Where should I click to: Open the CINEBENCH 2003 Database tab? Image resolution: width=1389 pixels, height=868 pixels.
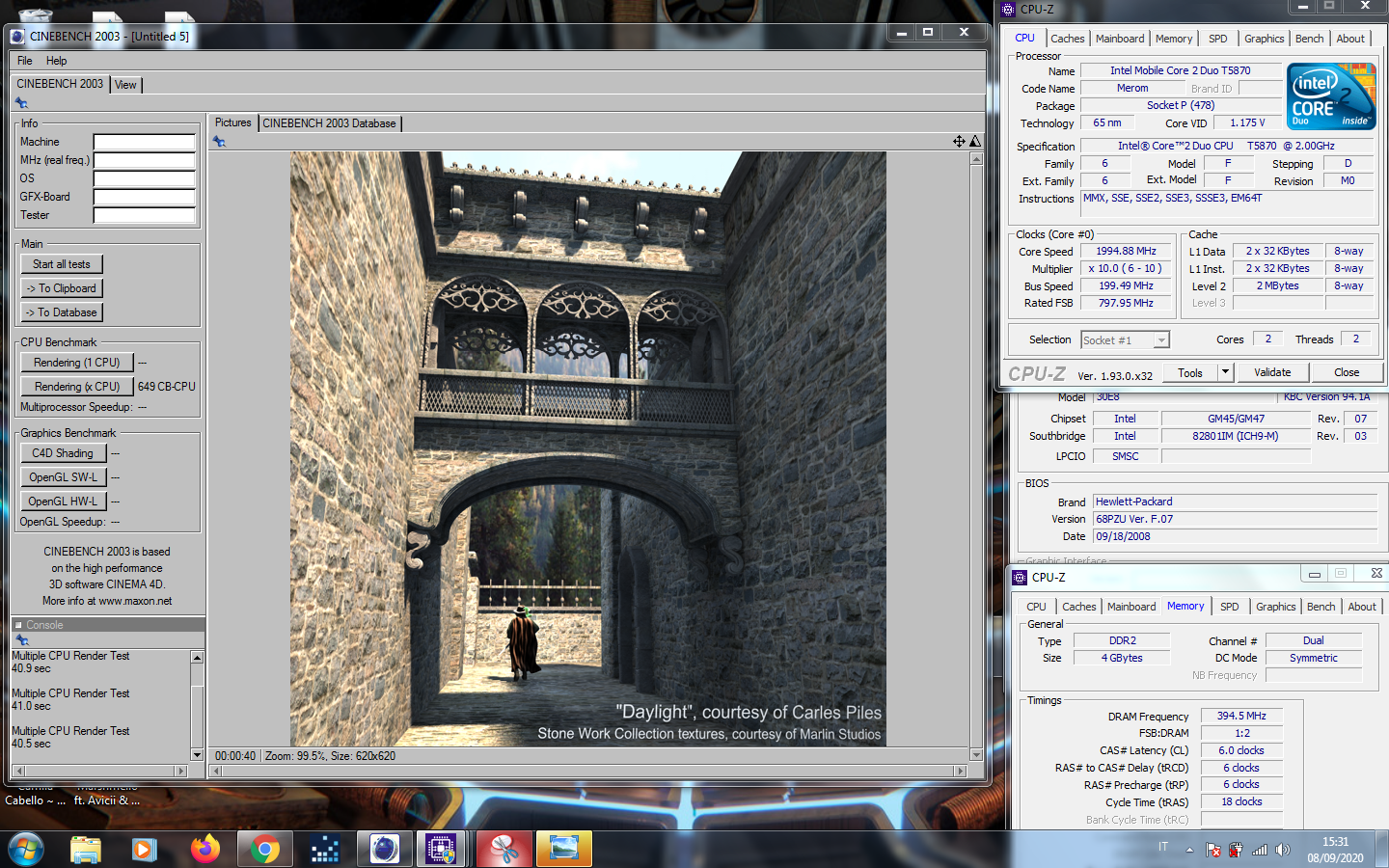point(329,123)
